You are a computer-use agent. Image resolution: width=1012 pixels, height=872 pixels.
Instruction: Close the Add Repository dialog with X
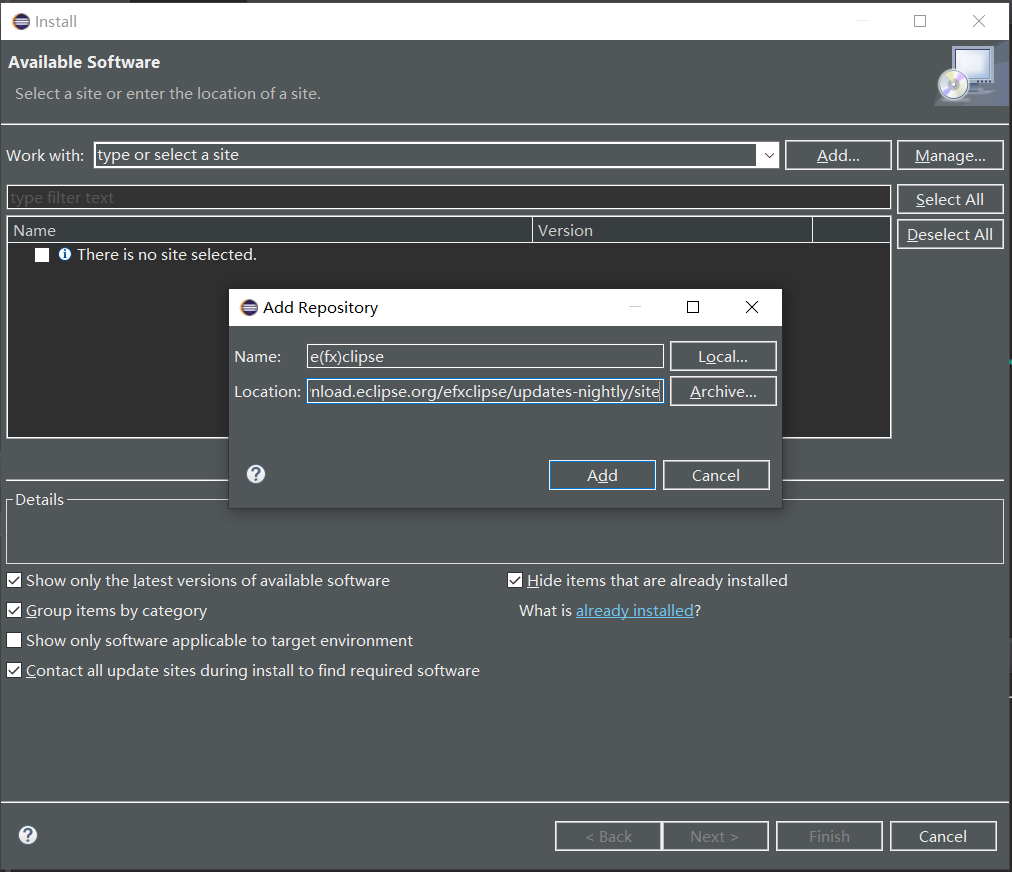752,307
